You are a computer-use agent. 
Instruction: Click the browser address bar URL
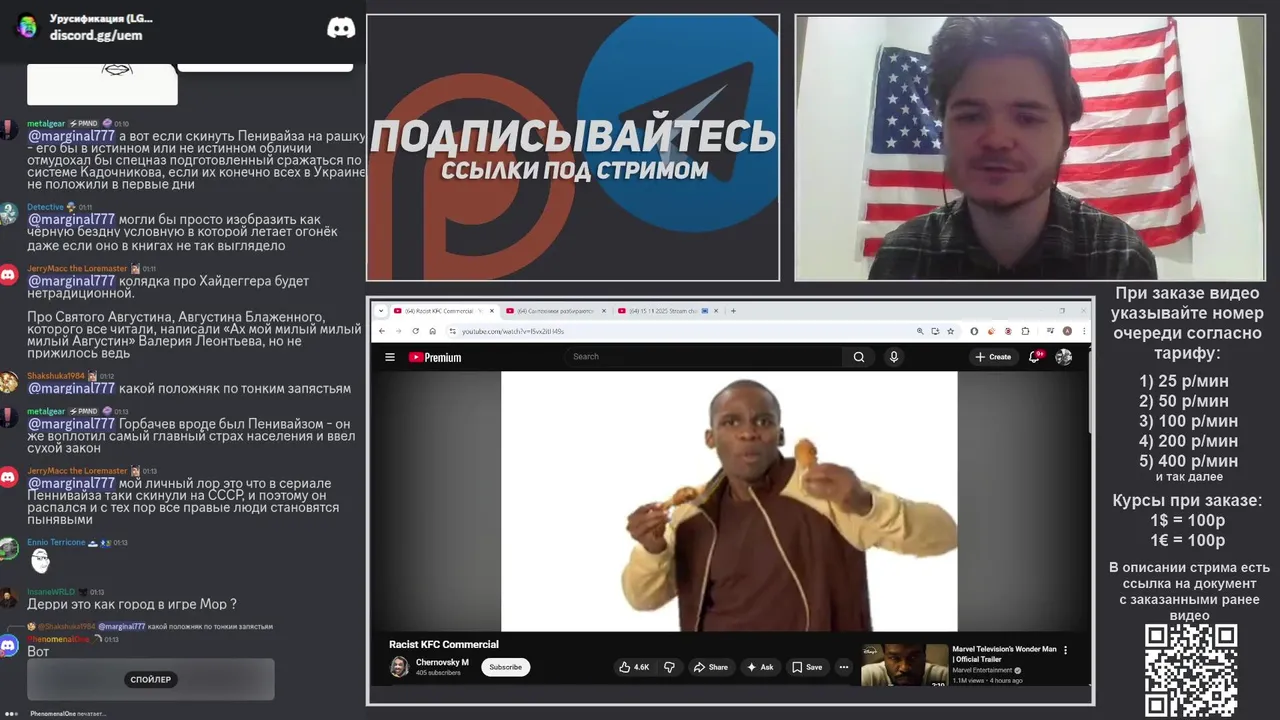pos(512,331)
